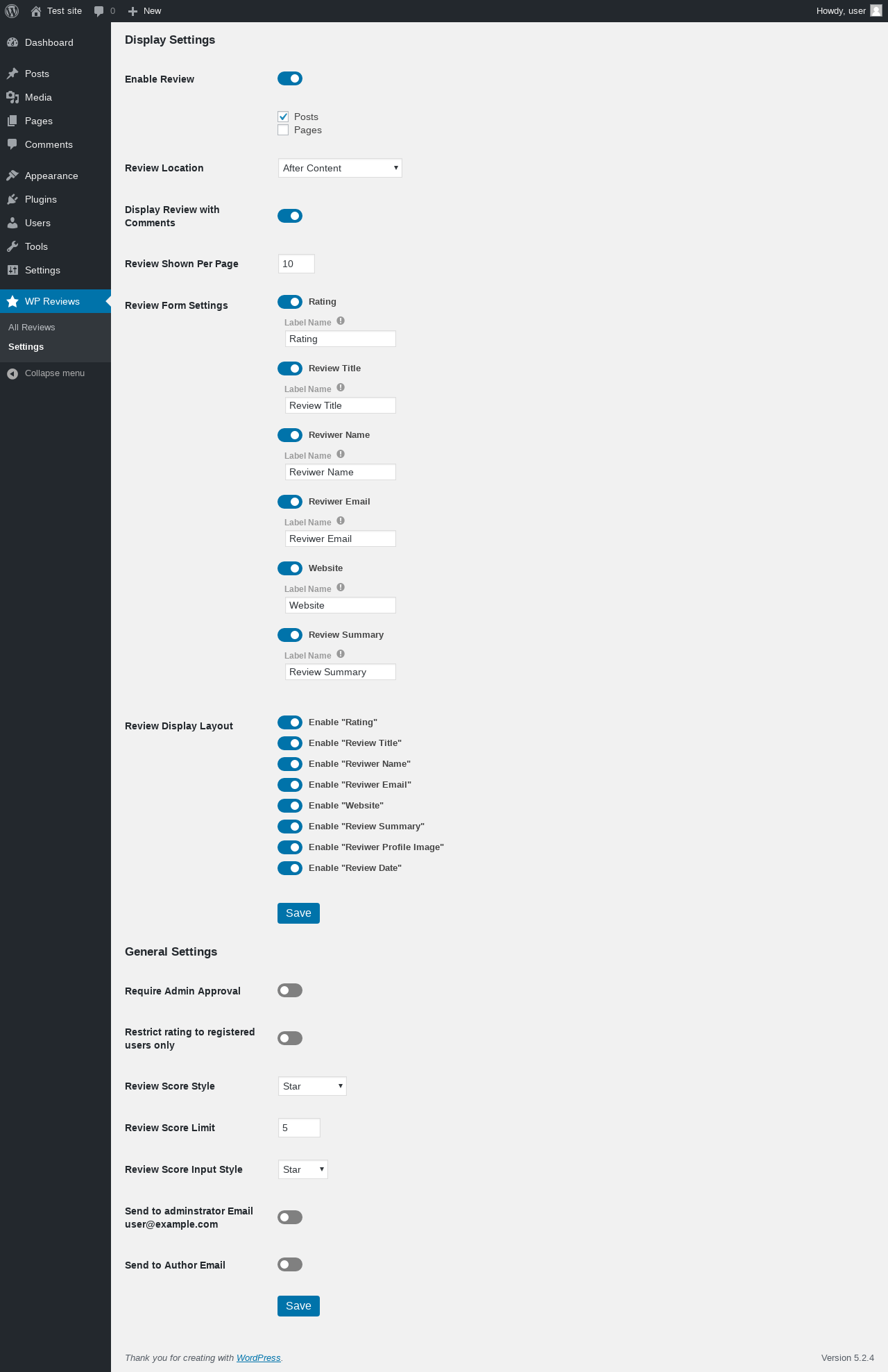The width and height of the screenshot is (888, 1372).
Task: Open All Reviews submenu item
Action: (x=32, y=328)
